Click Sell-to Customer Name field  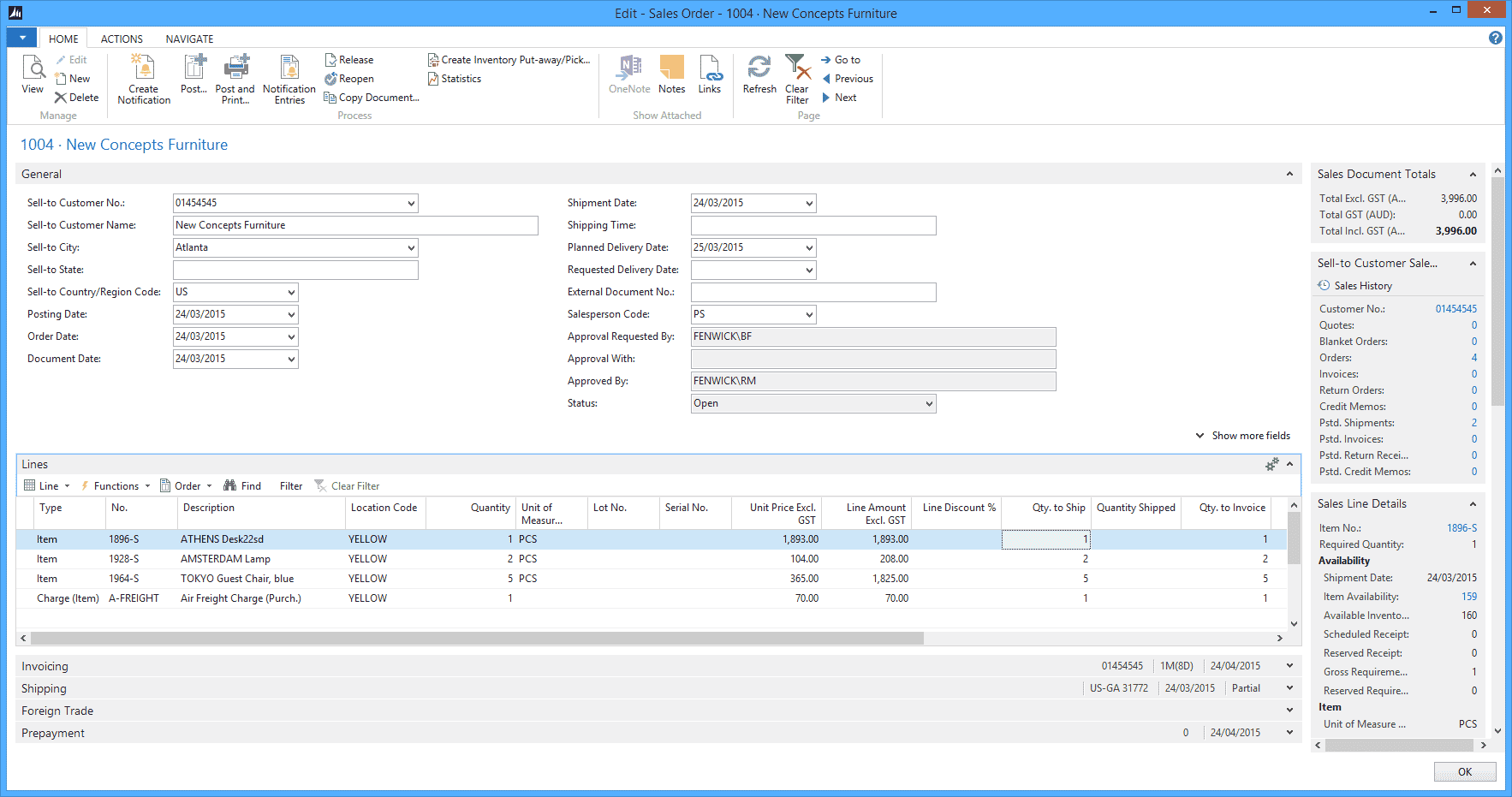coord(355,226)
